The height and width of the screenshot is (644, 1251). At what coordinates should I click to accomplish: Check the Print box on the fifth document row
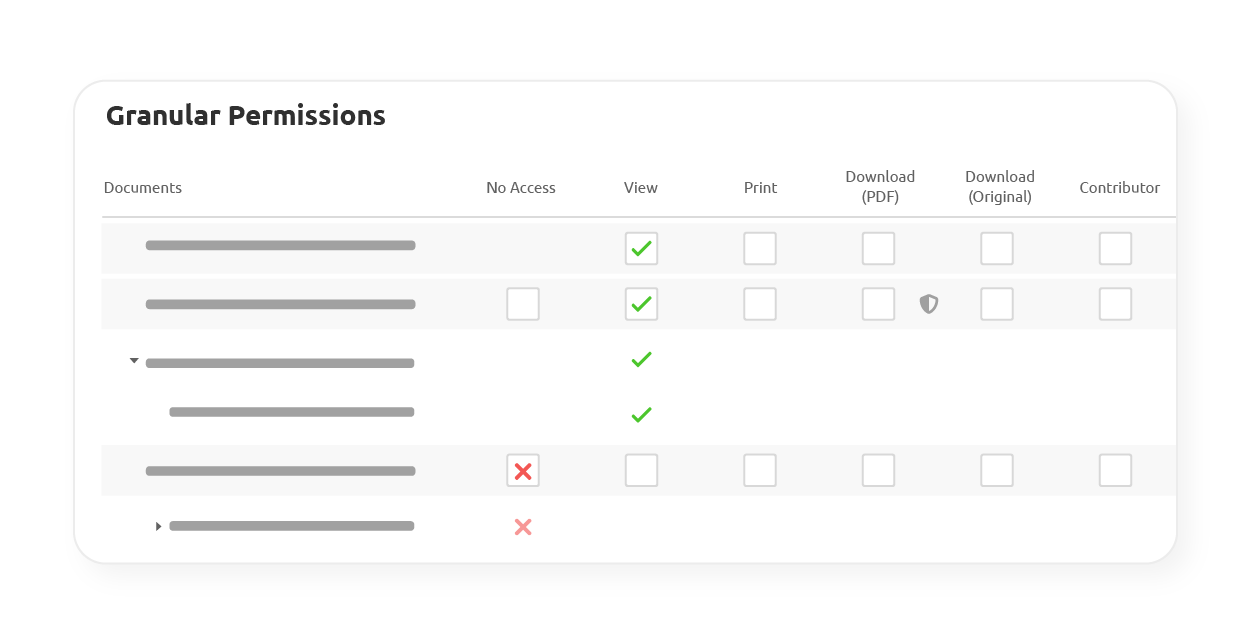pyautogui.click(x=760, y=470)
